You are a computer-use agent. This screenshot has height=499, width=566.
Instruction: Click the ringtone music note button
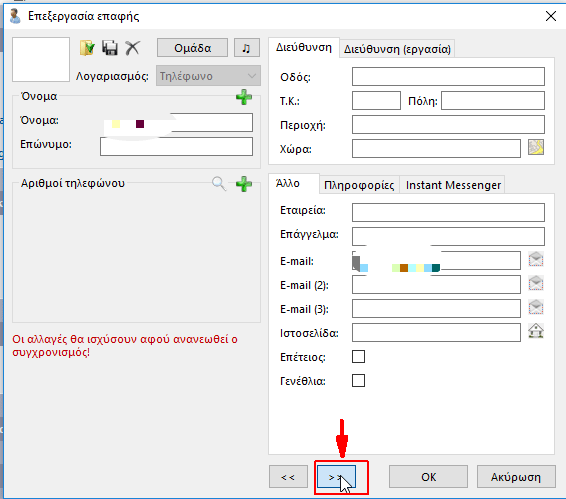[x=247, y=48]
